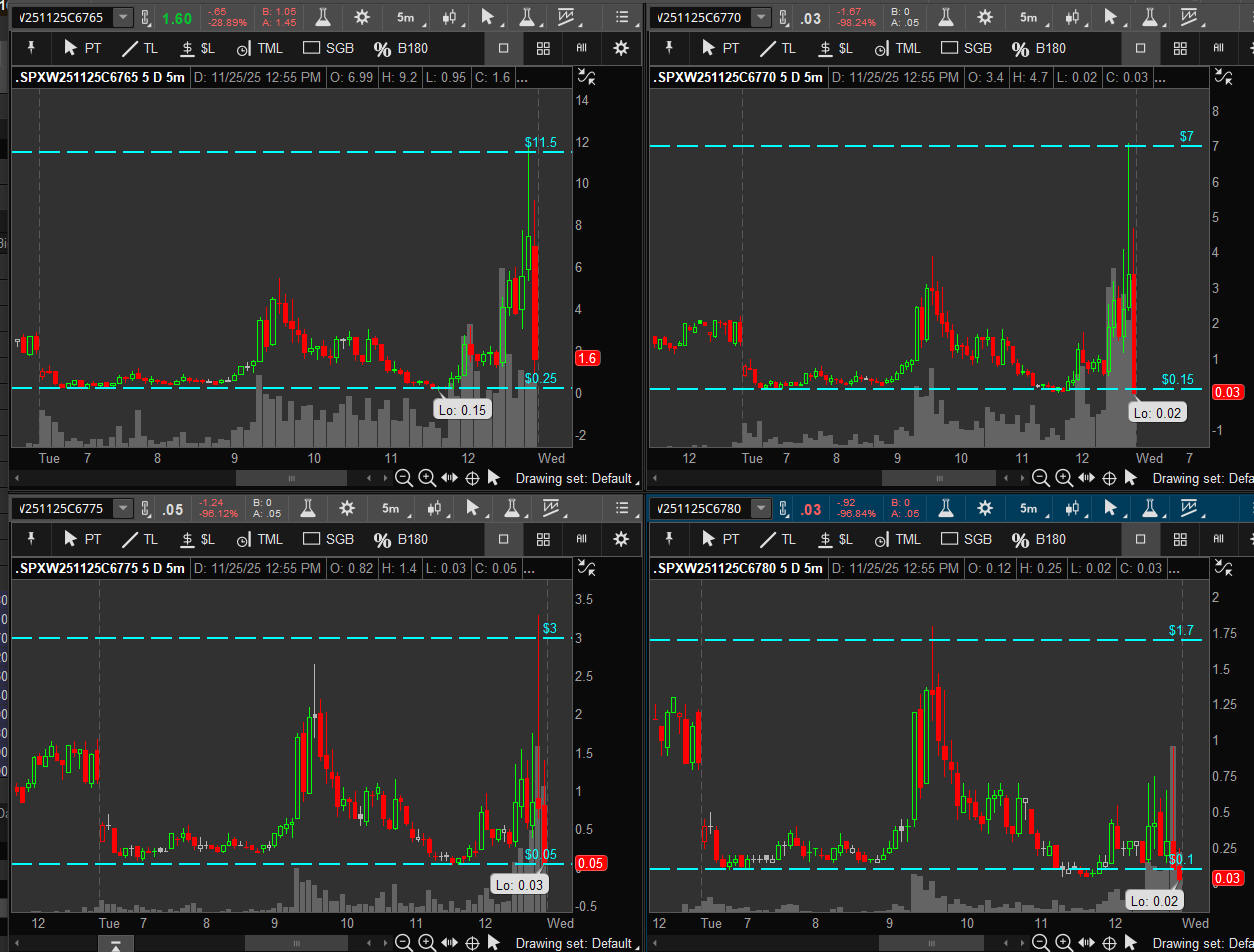Open chart settings gear in C6770 panel
The width and height of the screenshot is (1254, 952).
point(985,17)
